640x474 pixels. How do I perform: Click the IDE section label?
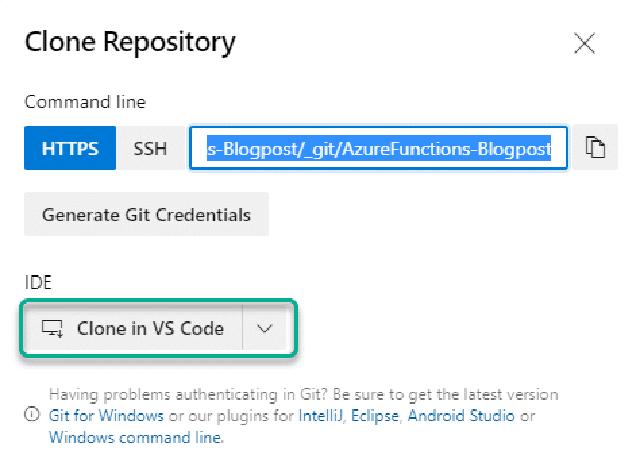pyautogui.click(x=36, y=283)
